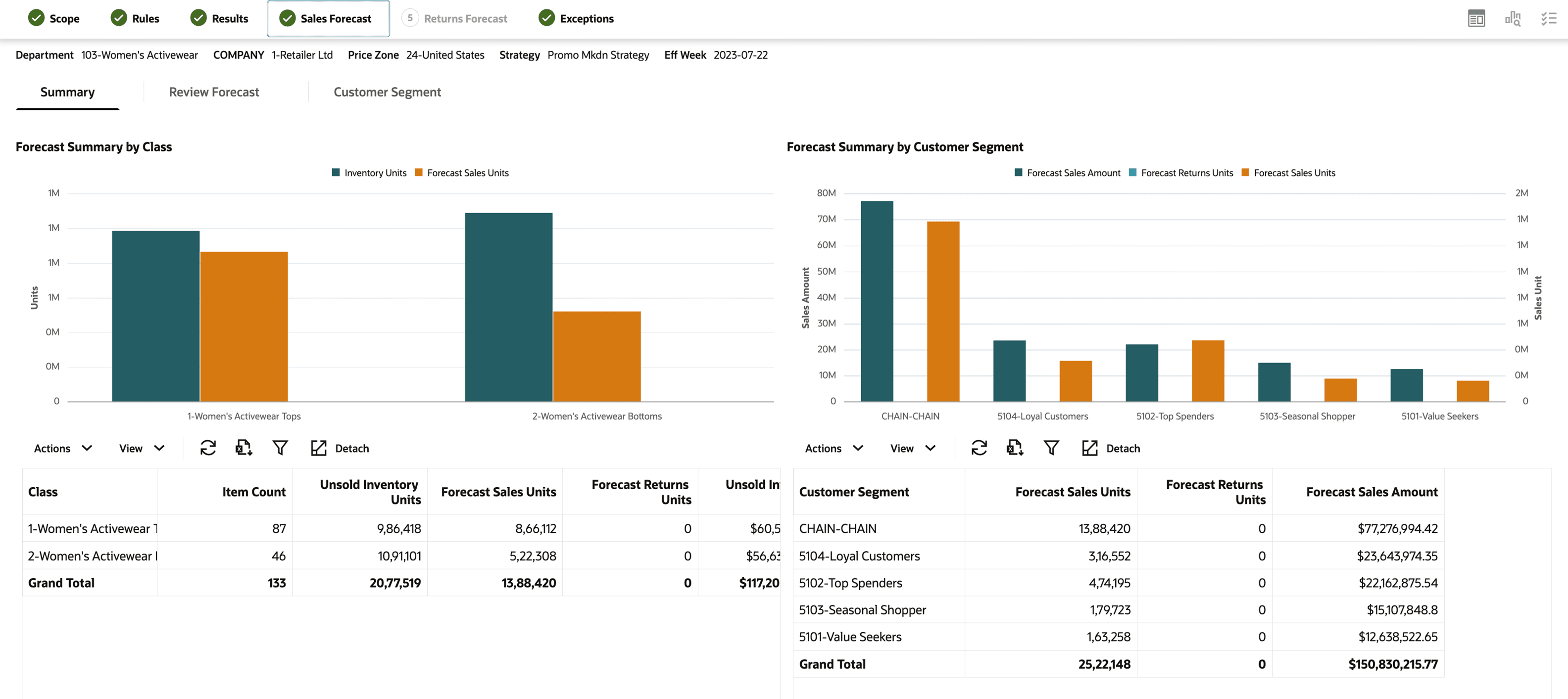Open filter for class table
Screen dimensions: 1568x699
pos(280,448)
